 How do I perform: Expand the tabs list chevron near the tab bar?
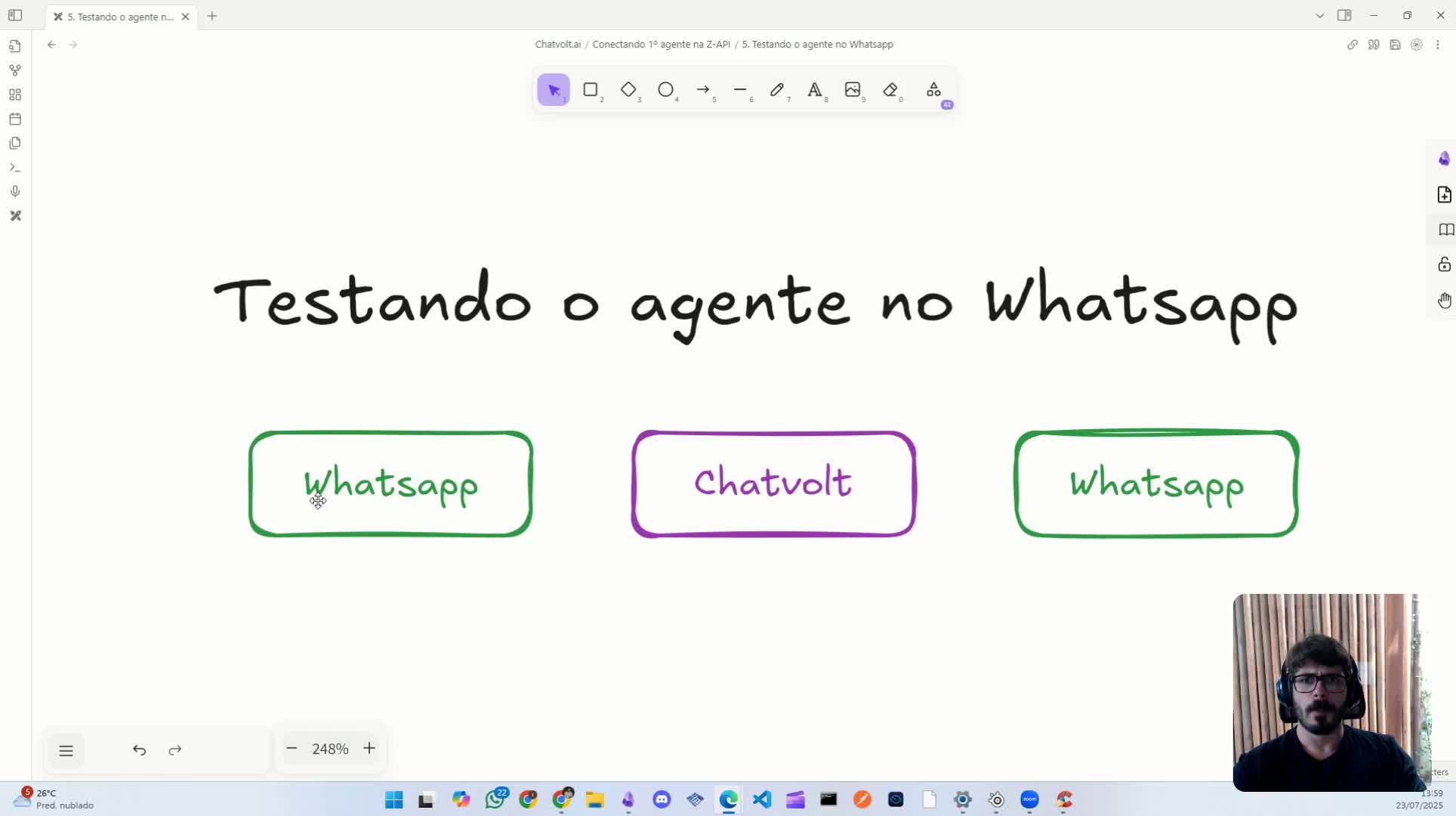click(x=1319, y=15)
